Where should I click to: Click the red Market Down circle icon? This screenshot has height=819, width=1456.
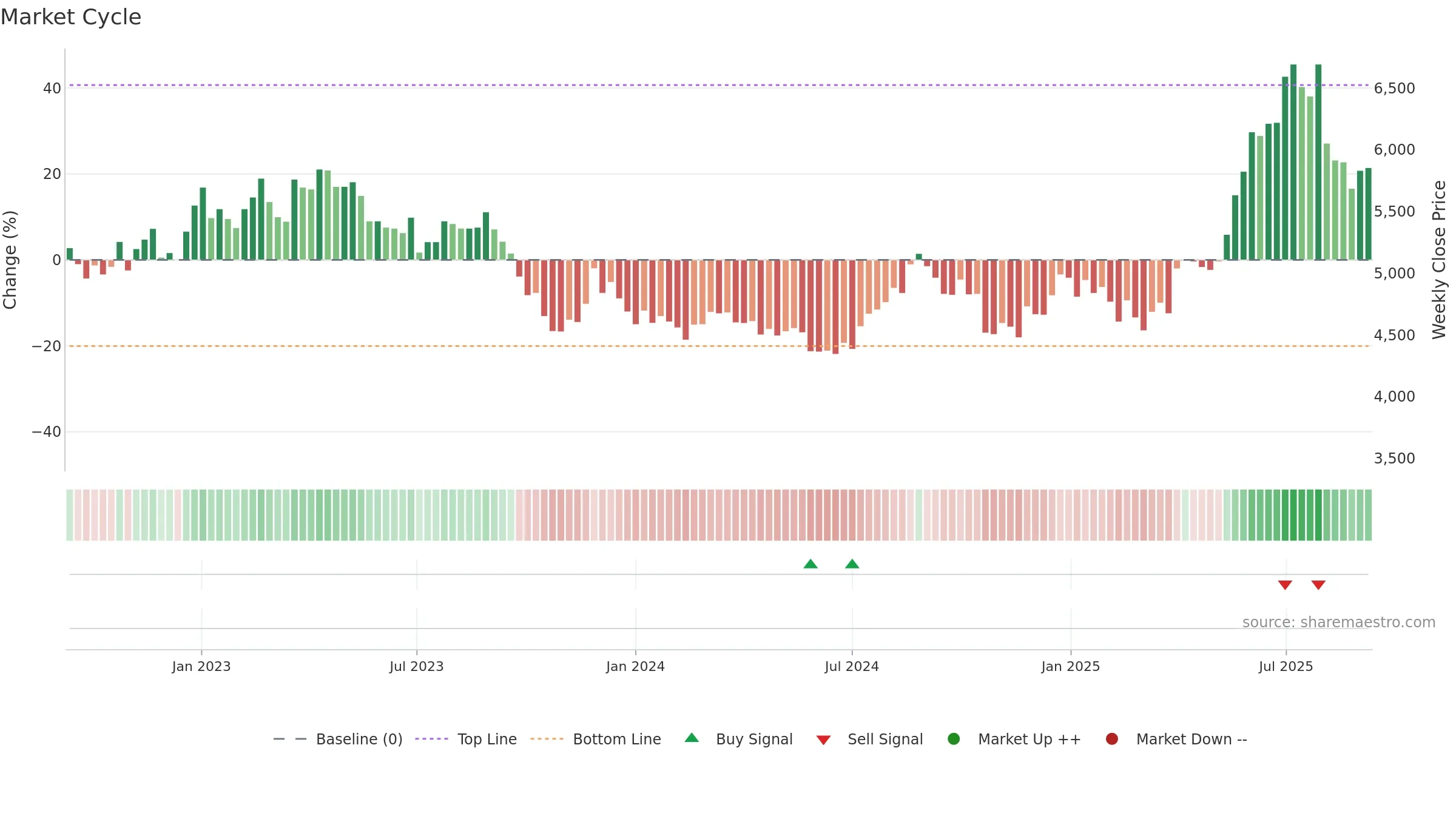point(1112,739)
